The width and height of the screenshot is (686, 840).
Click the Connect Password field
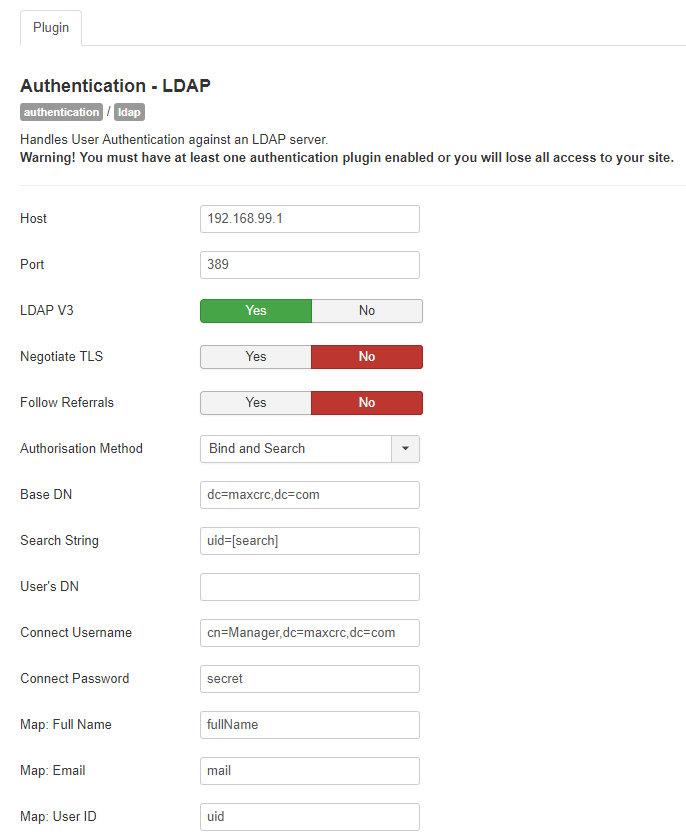click(x=310, y=679)
